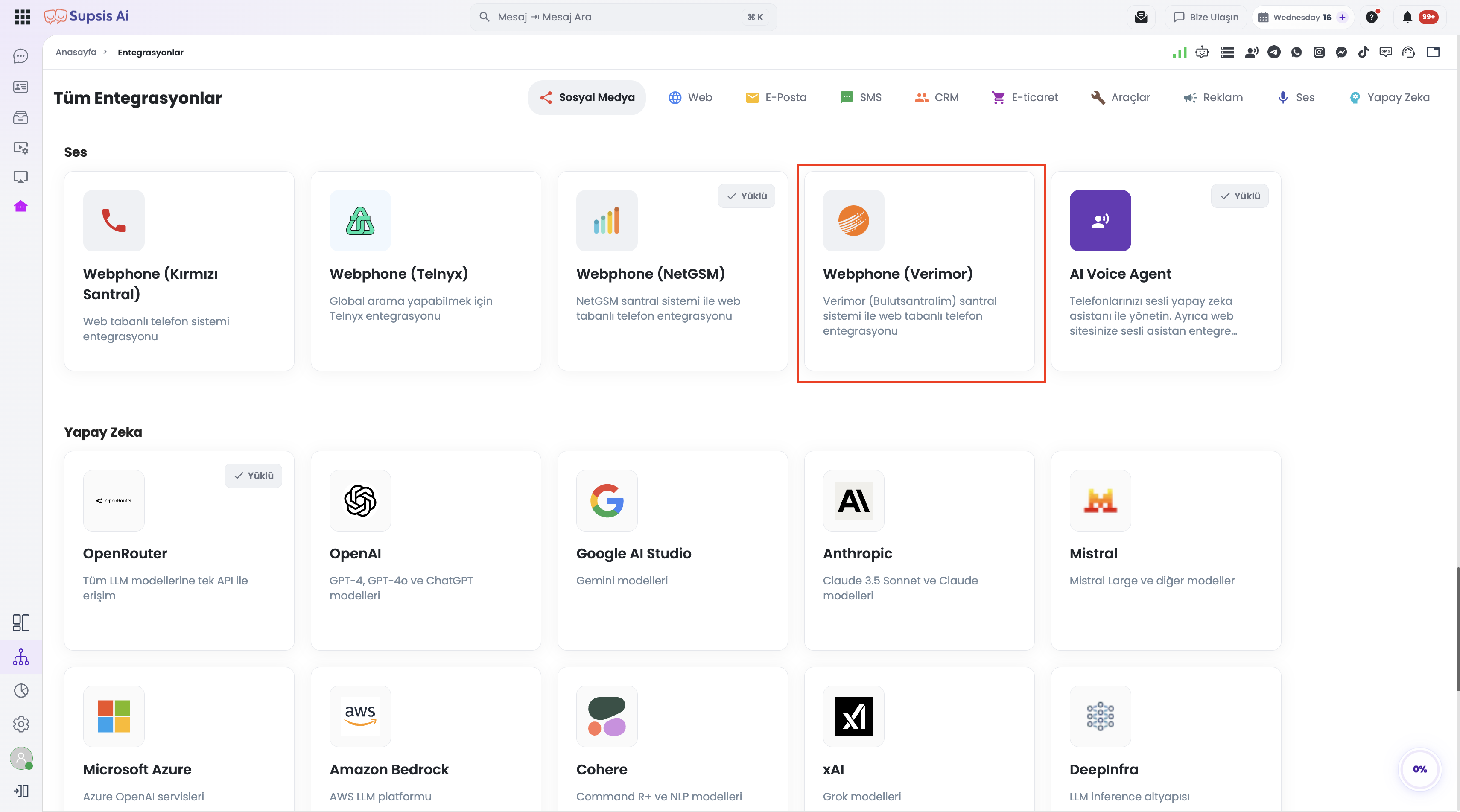
Task: Click the Amazon Bedrock AWS logo
Action: pos(360,716)
